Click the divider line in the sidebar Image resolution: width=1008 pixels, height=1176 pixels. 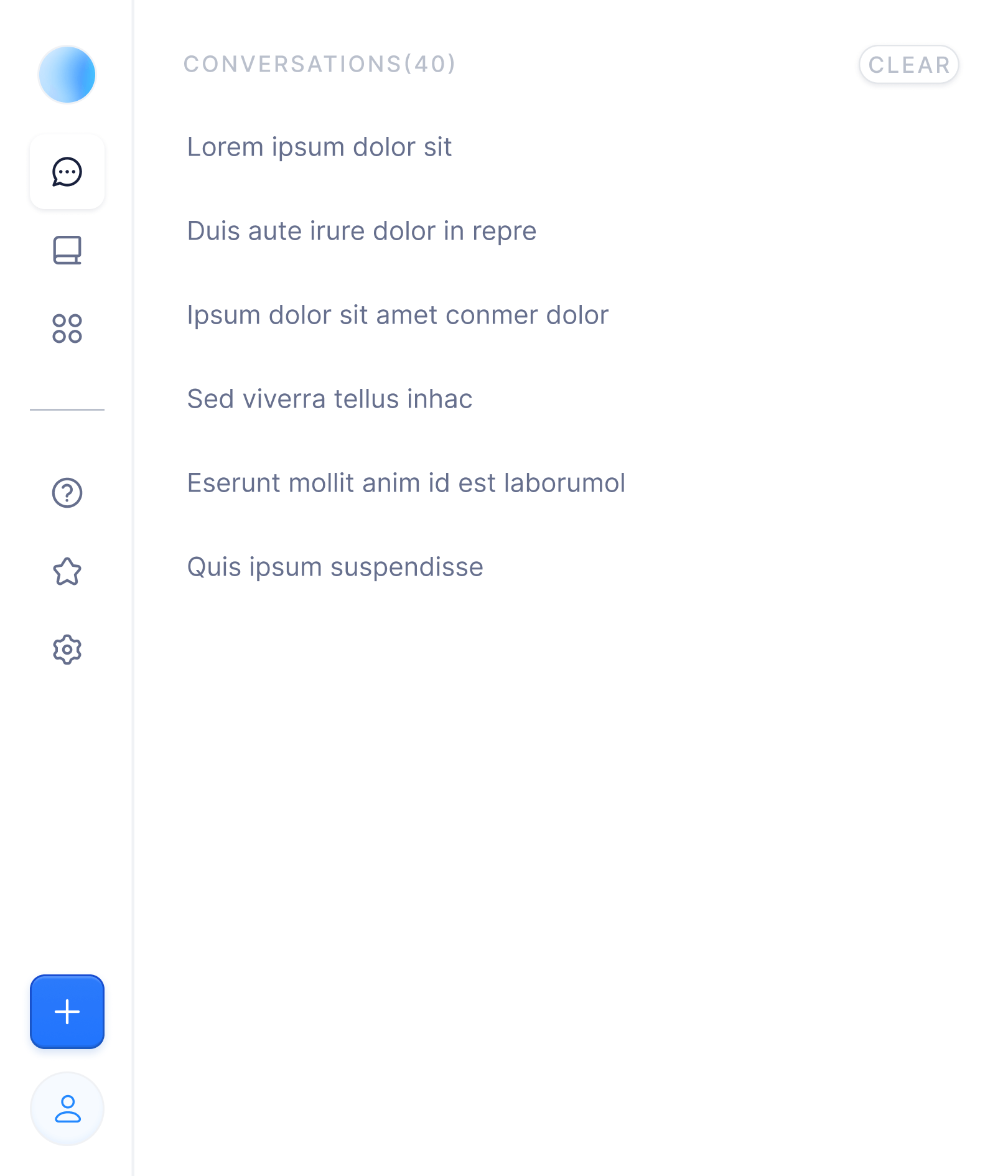point(67,409)
